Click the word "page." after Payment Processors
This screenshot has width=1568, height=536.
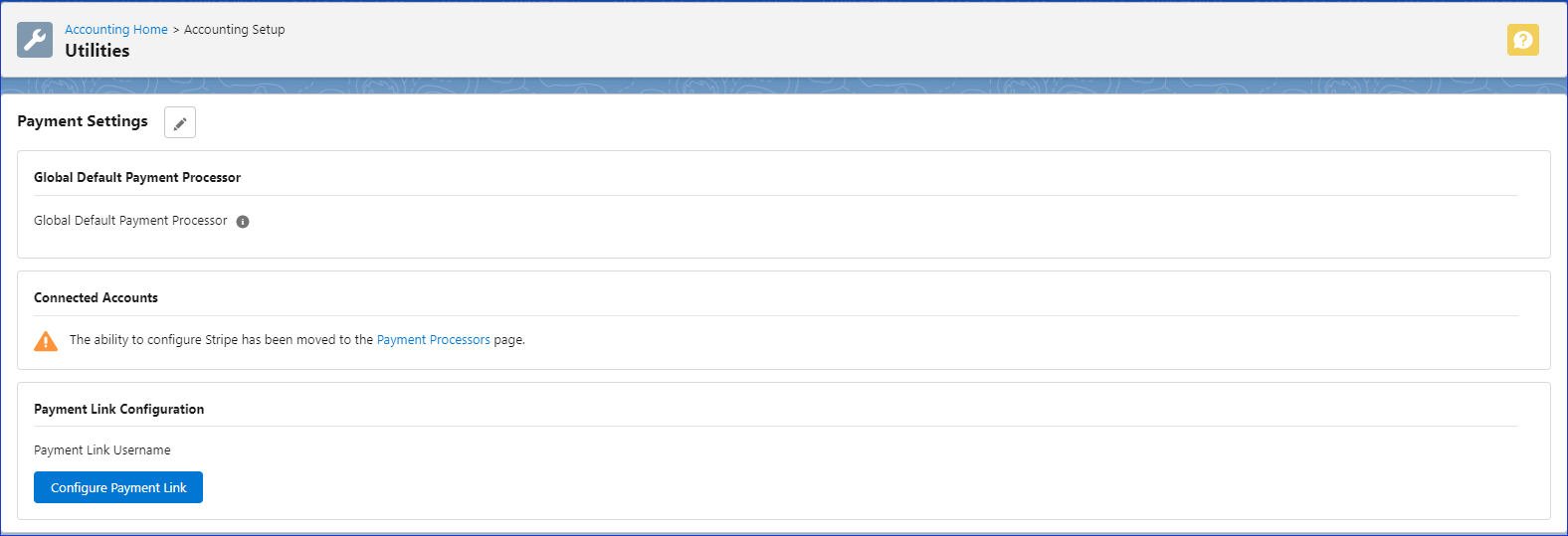coord(509,340)
